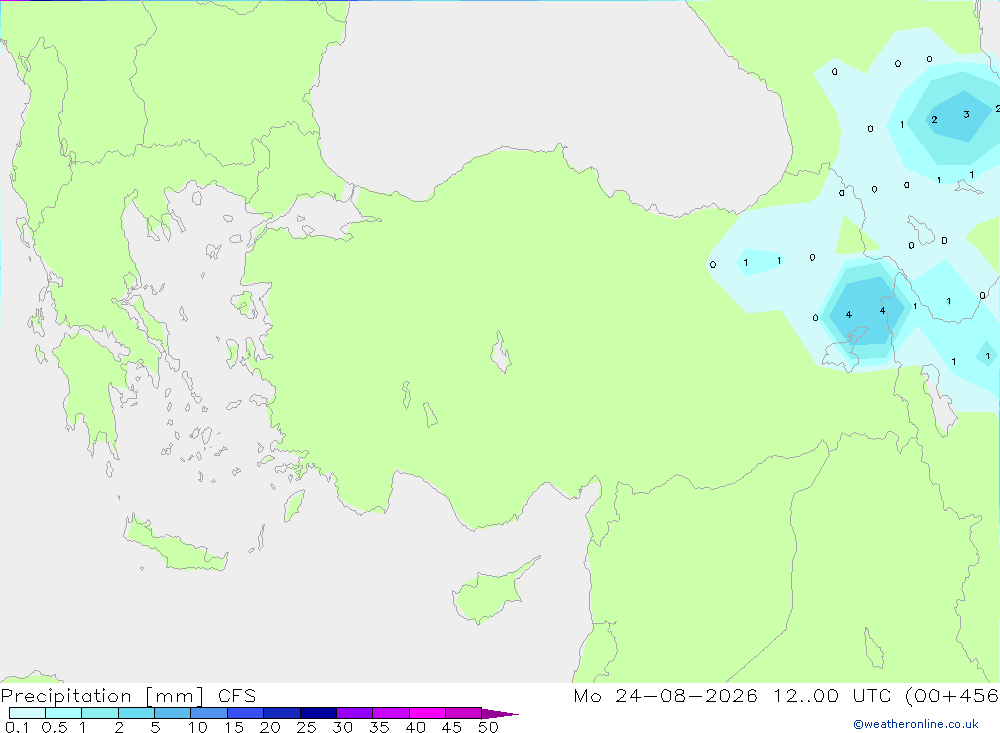1000x733 pixels.
Task: Pick the 25–30 mm navy legend swatch
Action: click(318, 713)
